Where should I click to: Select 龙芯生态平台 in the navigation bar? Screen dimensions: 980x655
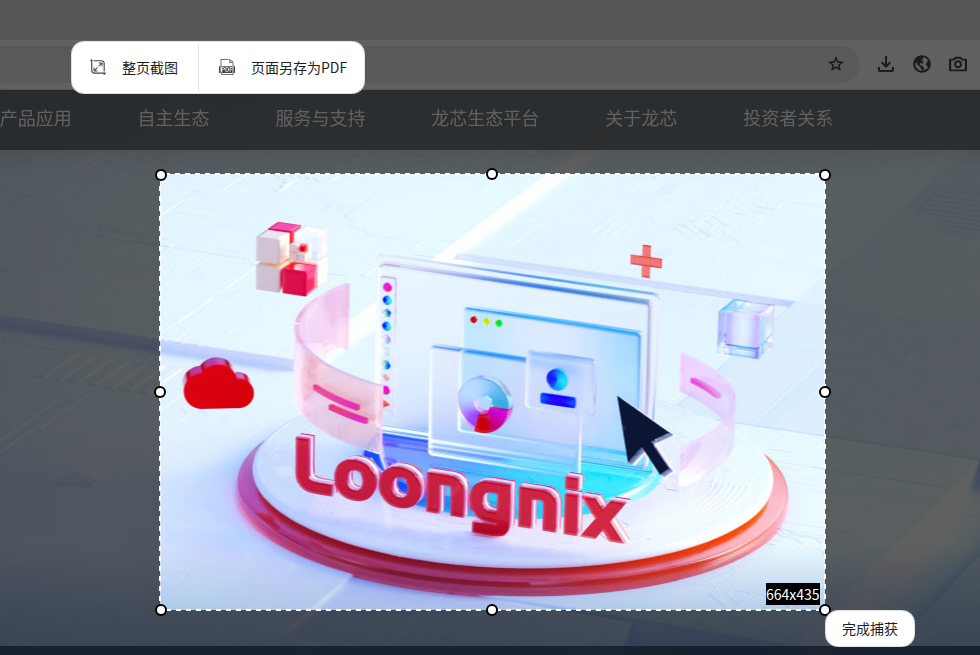pyautogui.click(x=485, y=119)
